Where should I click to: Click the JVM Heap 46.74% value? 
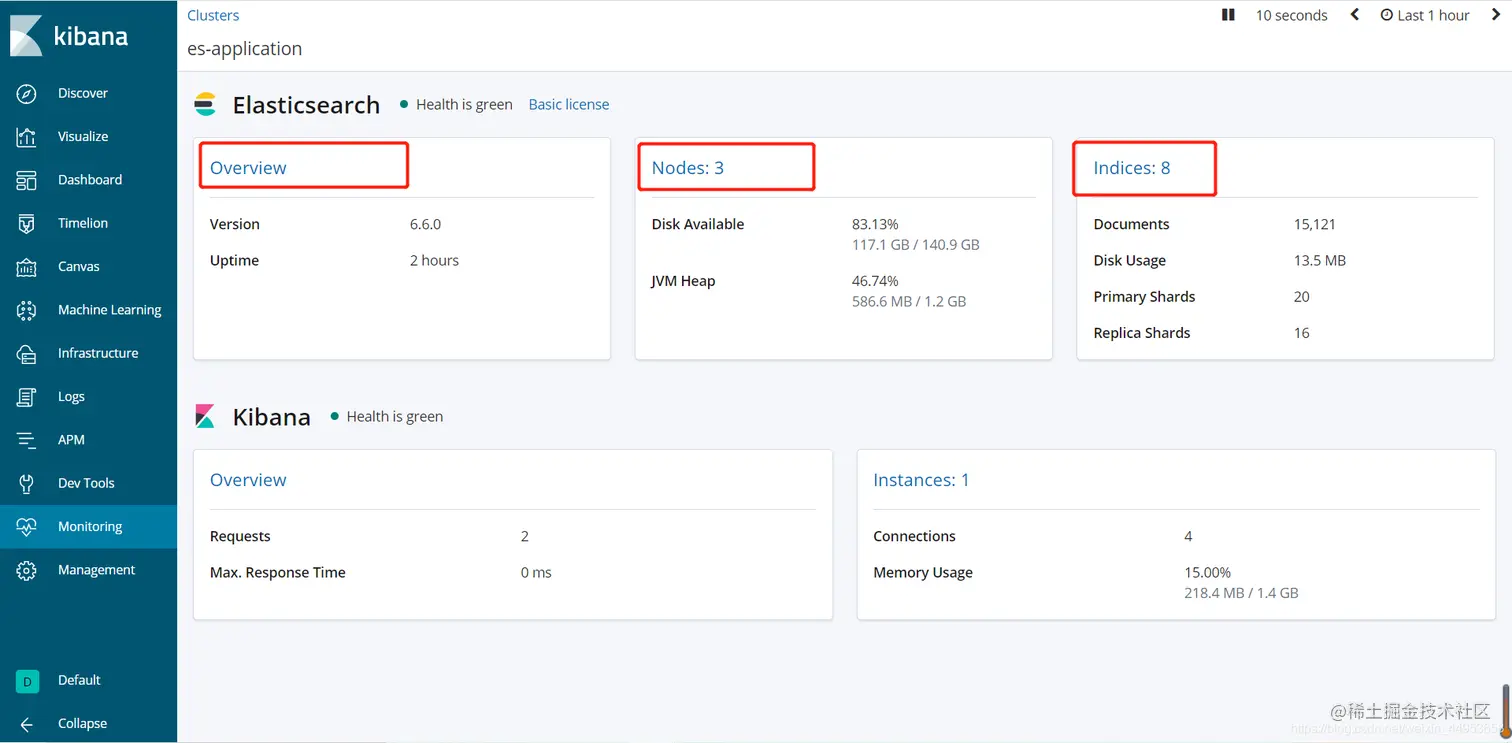875,281
